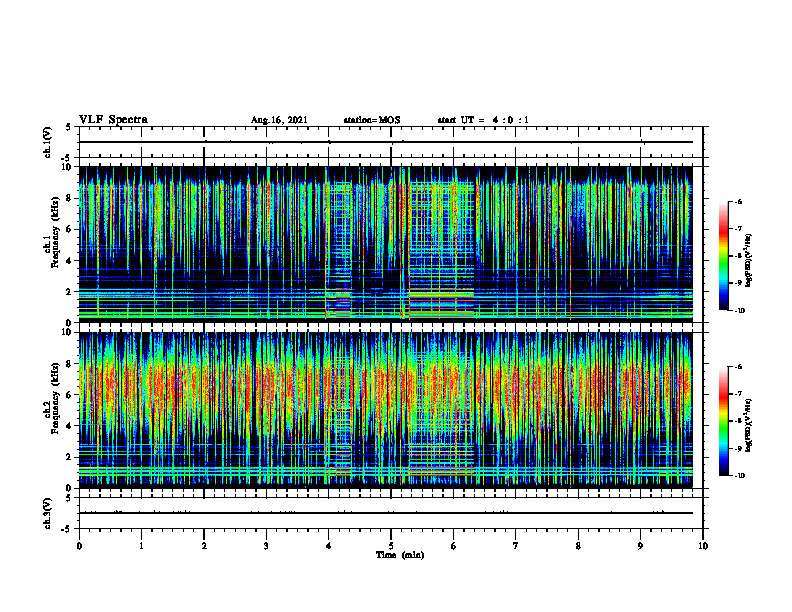Click time axis tick label "1"
This screenshot has height=612, width=792.
141,546
